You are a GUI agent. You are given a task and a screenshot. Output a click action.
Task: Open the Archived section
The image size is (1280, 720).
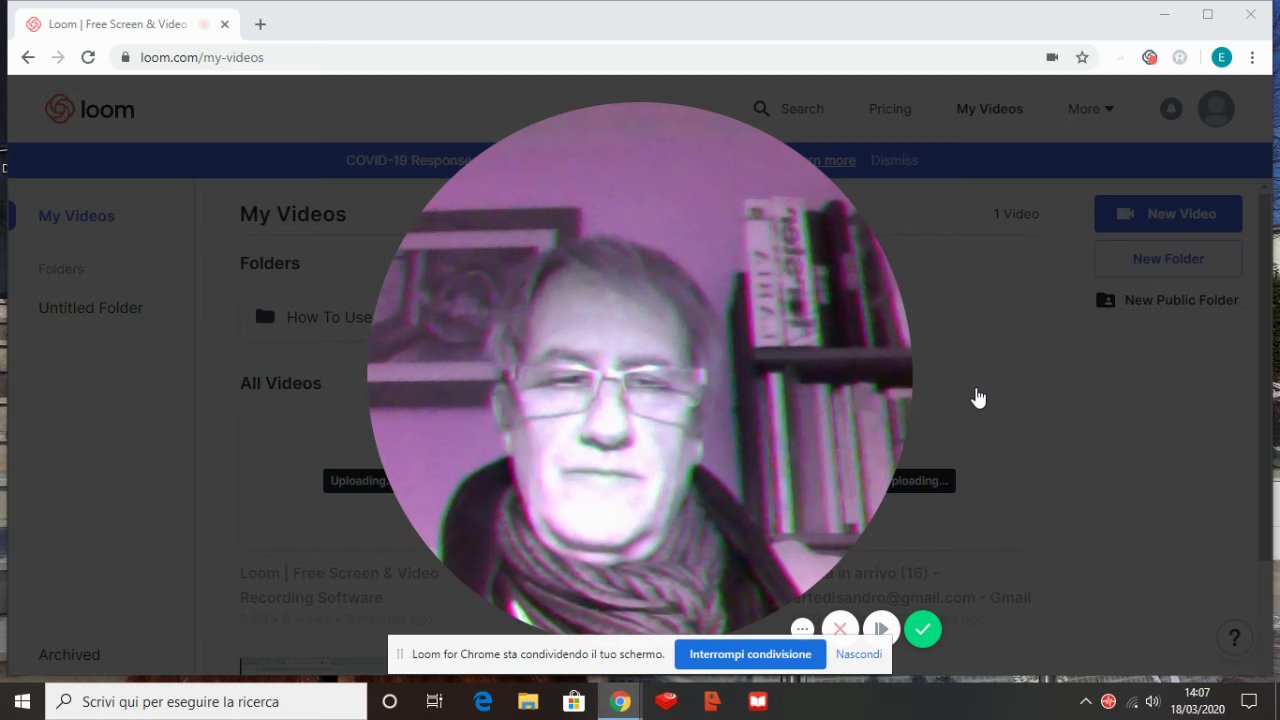point(69,655)
